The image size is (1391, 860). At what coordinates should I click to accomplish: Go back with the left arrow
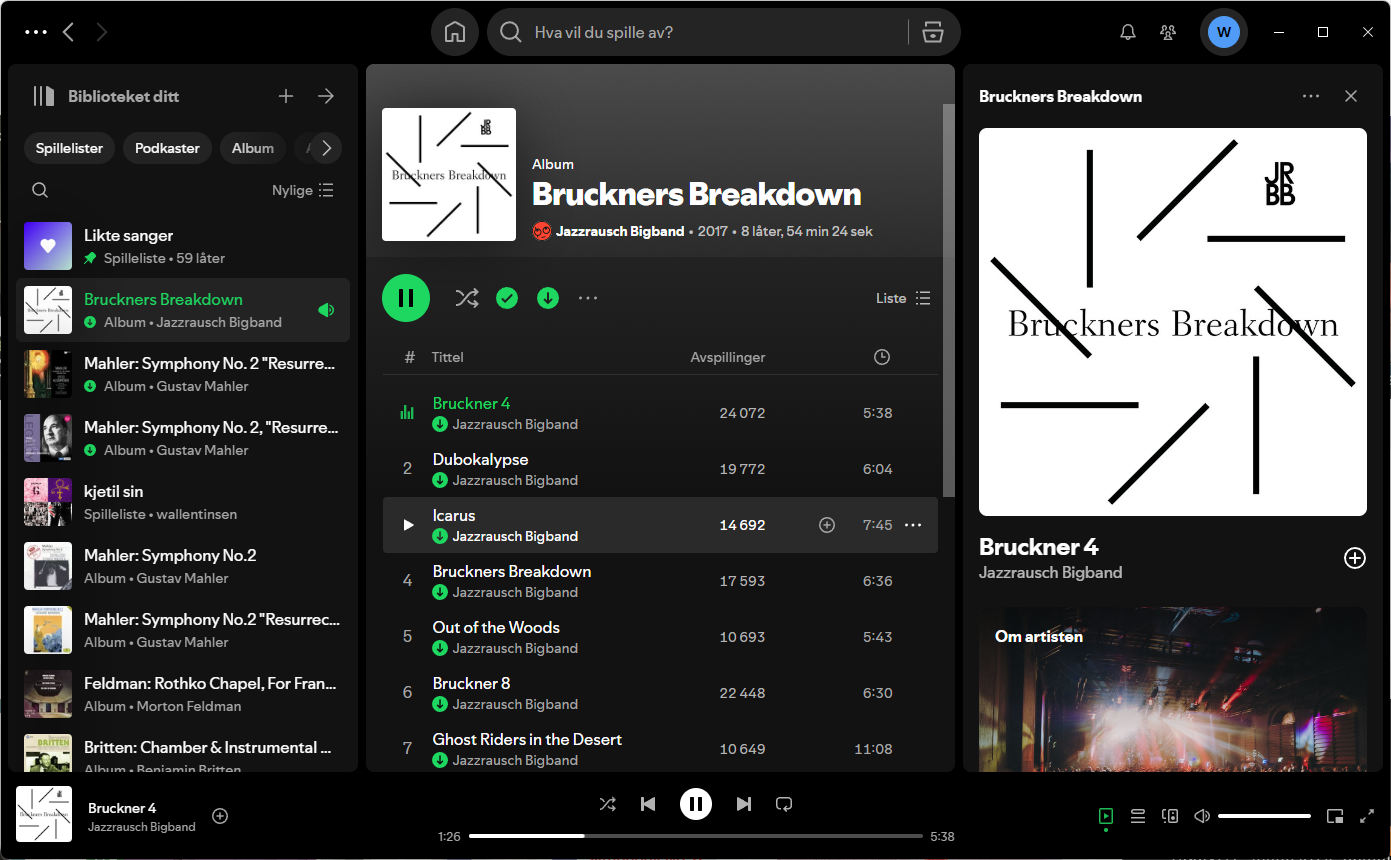click(x=68, y=32)
